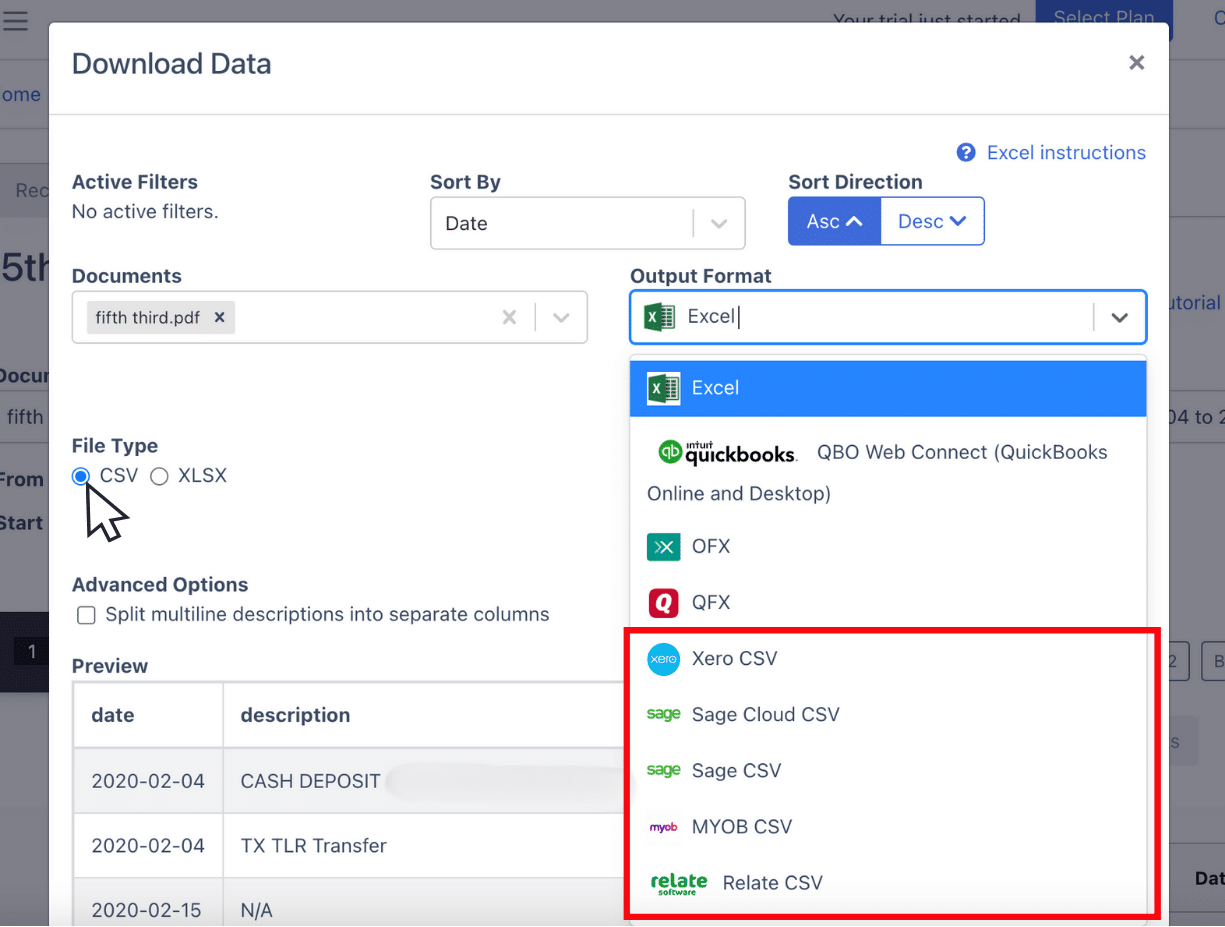Open the hamburger menu icon

click(15, 20)
